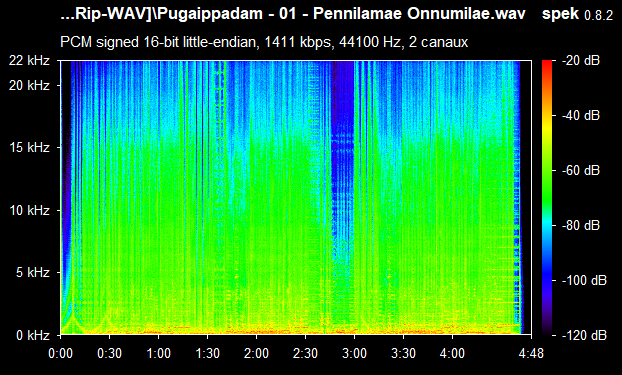
Task: Click the 1:00 time axis label
Action: tap(158, 353)
